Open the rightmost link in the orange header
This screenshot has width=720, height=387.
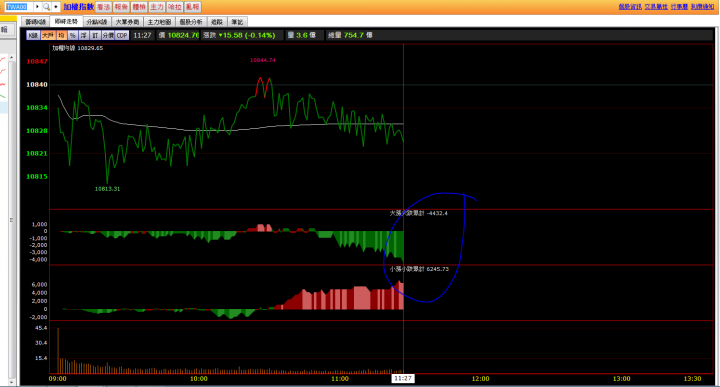702,7
